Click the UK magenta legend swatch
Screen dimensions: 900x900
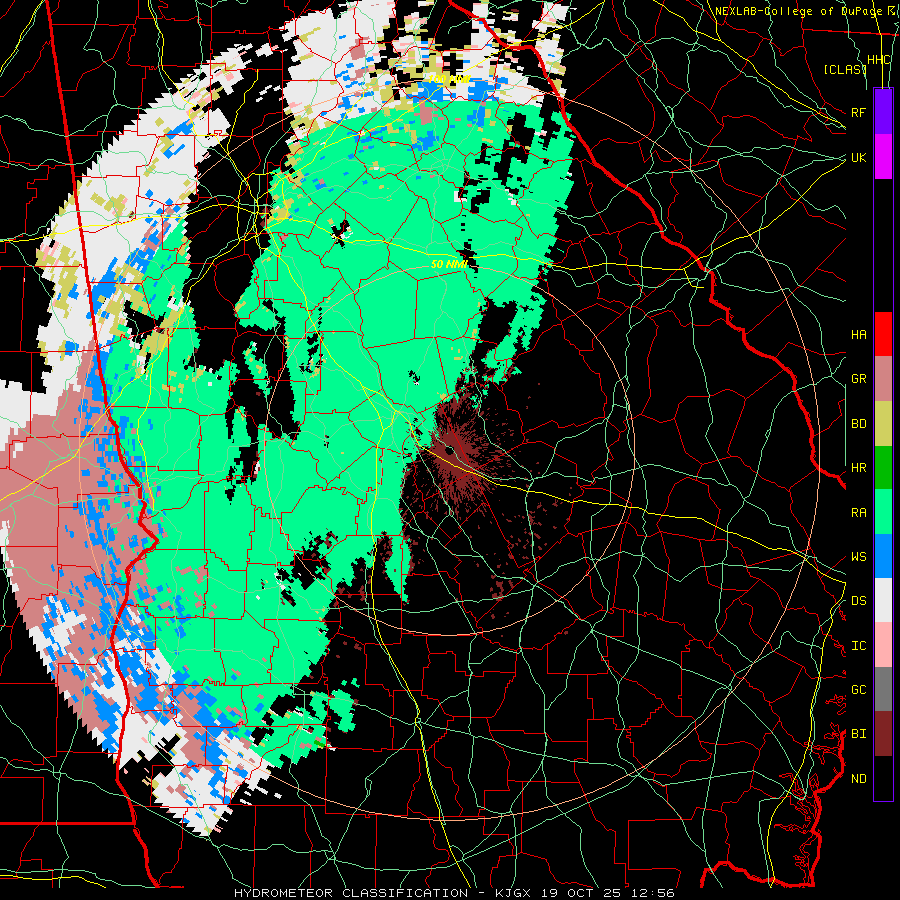(x=883, y=157)
